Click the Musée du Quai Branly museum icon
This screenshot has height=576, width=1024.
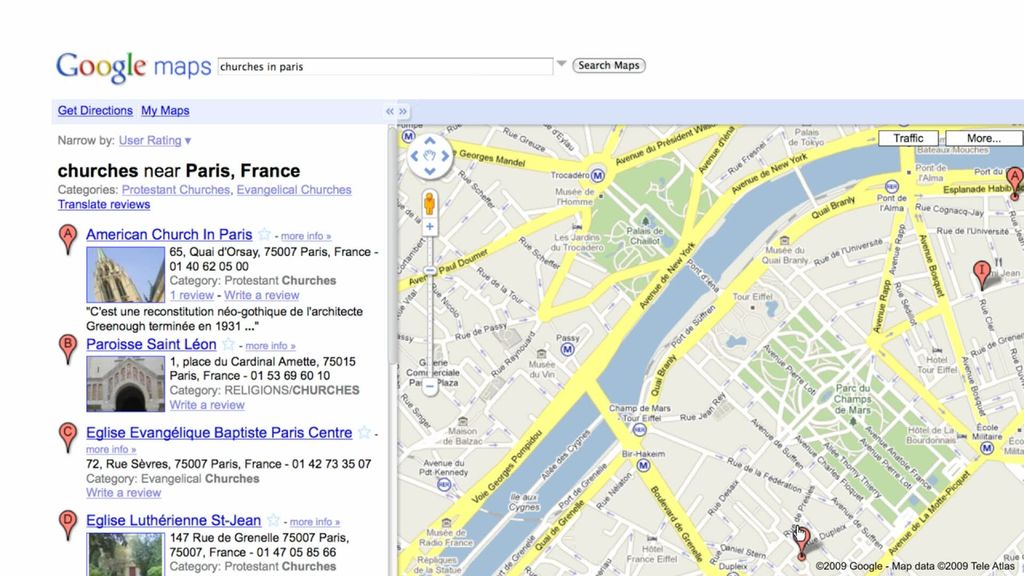click(784, 240)
